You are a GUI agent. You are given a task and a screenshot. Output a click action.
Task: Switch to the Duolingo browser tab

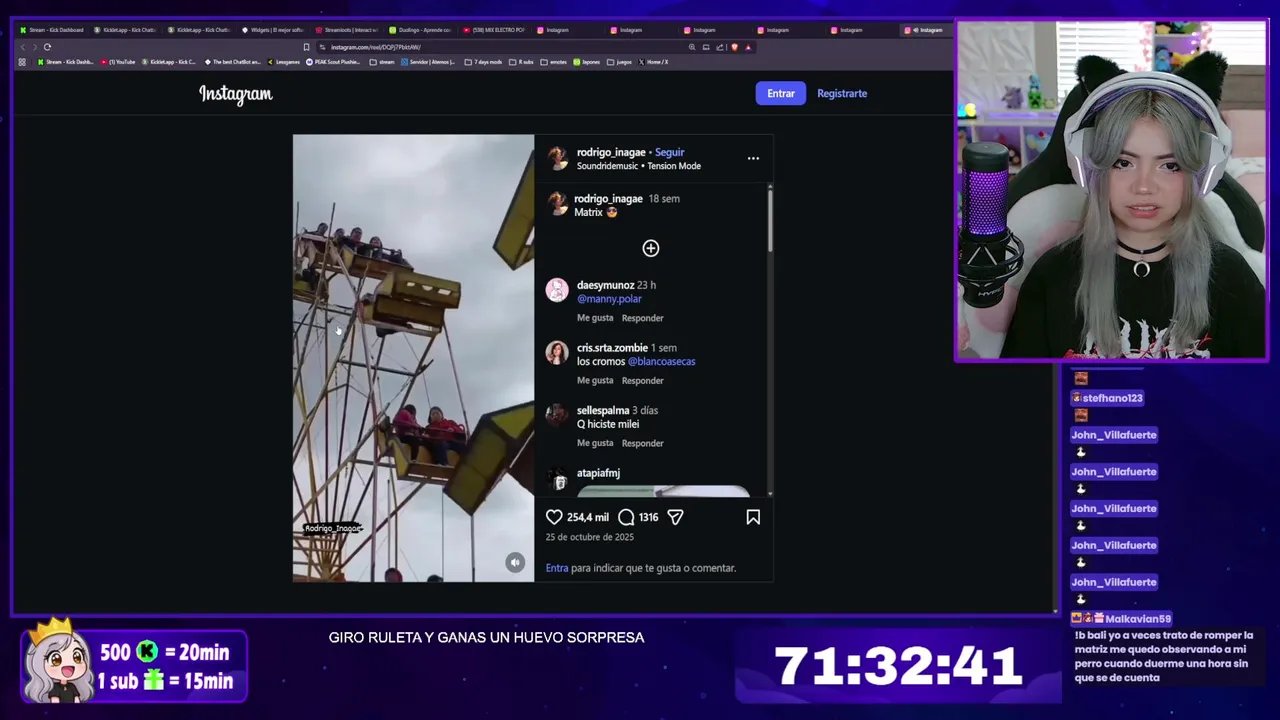pos(420,30)
